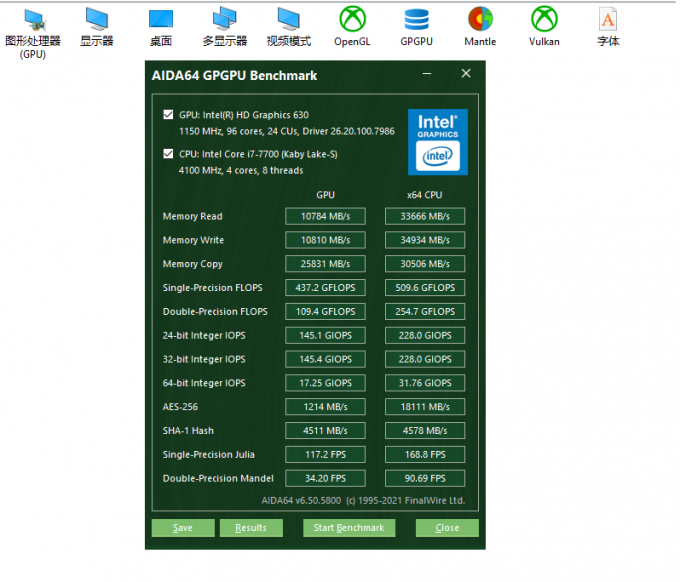Click the SHA-1 Hash label

[188, 431]
